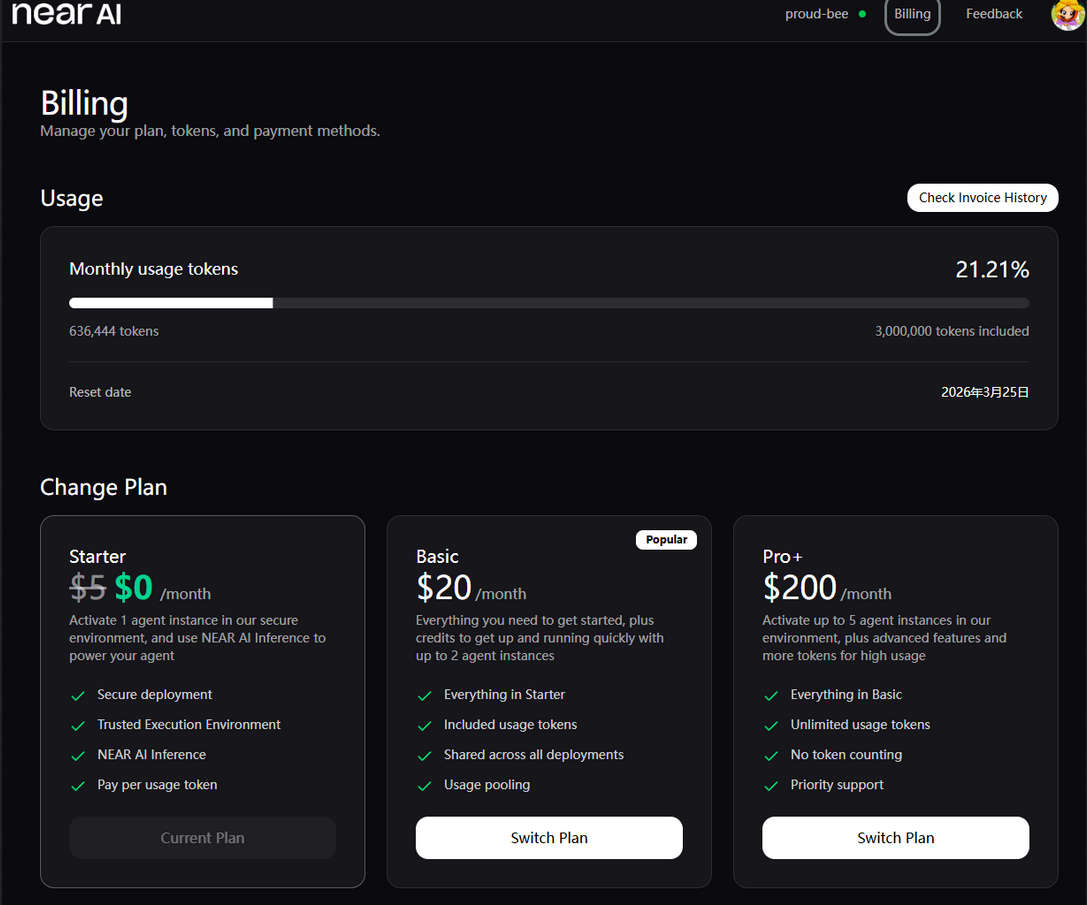Click the 21.21% usage percentage
This screenshot has width=1087, height=905.
[992, 269]
